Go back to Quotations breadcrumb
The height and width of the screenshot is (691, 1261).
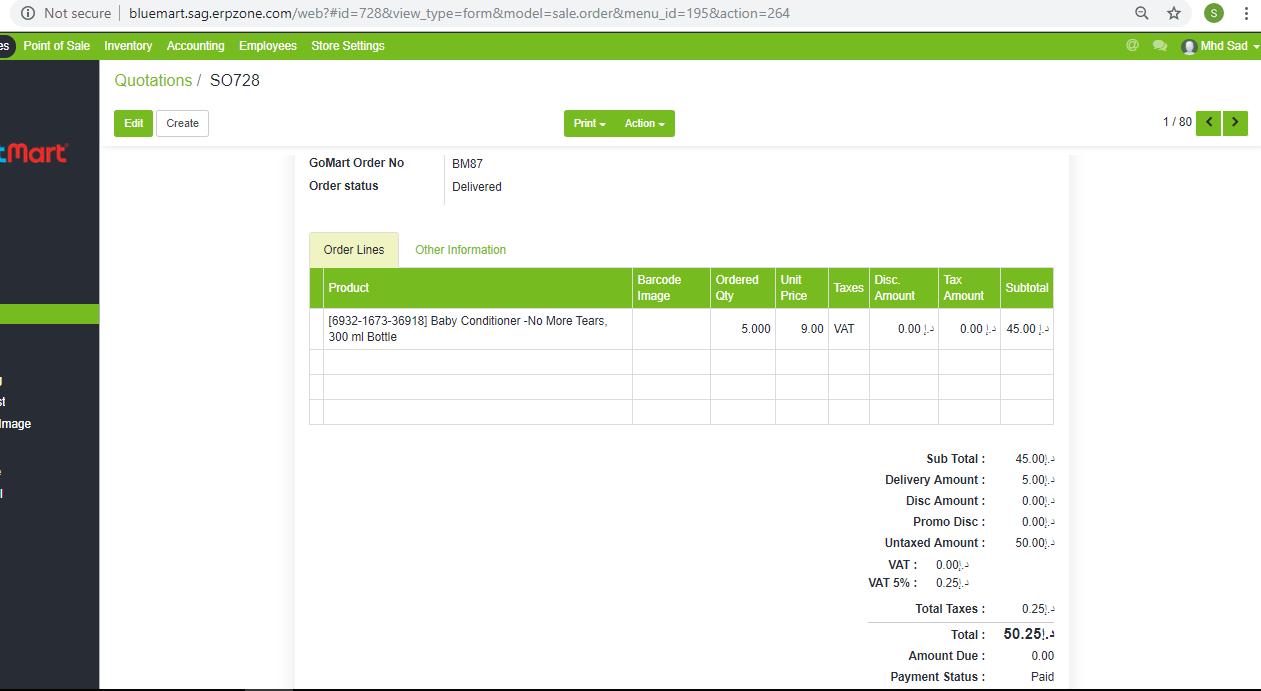point(153,80)
